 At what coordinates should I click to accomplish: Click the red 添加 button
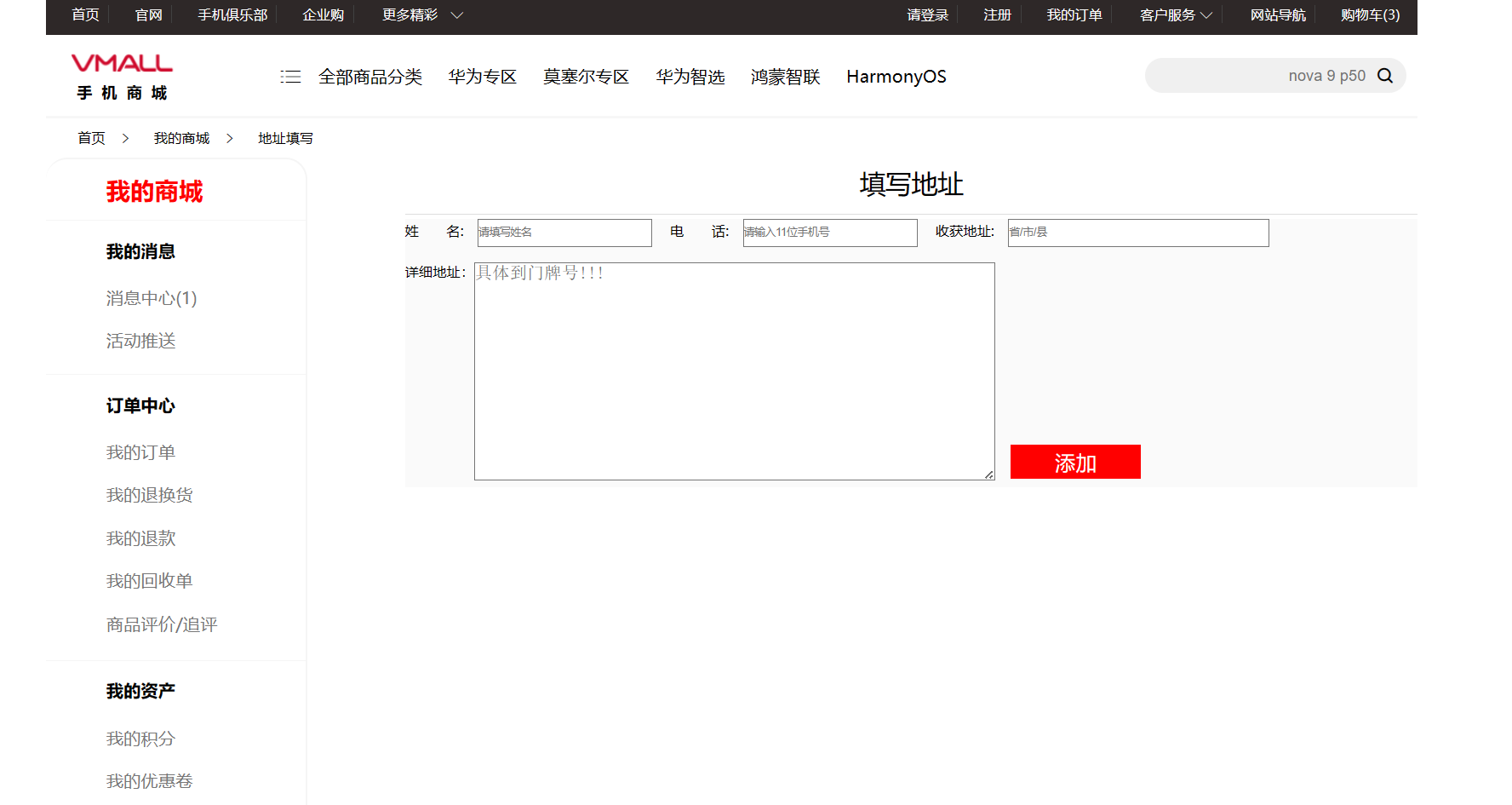[1074, 462]
